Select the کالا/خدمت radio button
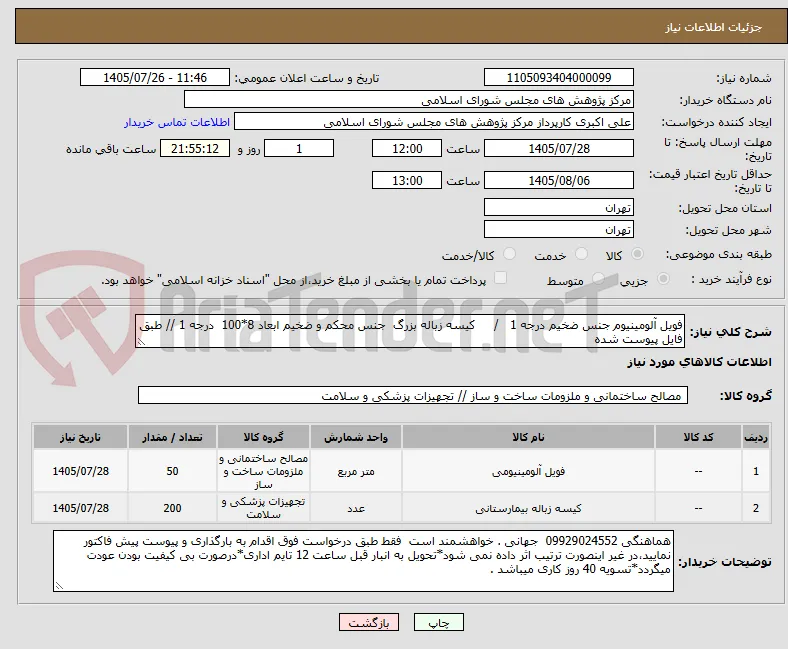Viewport: 788px width, 649px height. pos(509,254)
